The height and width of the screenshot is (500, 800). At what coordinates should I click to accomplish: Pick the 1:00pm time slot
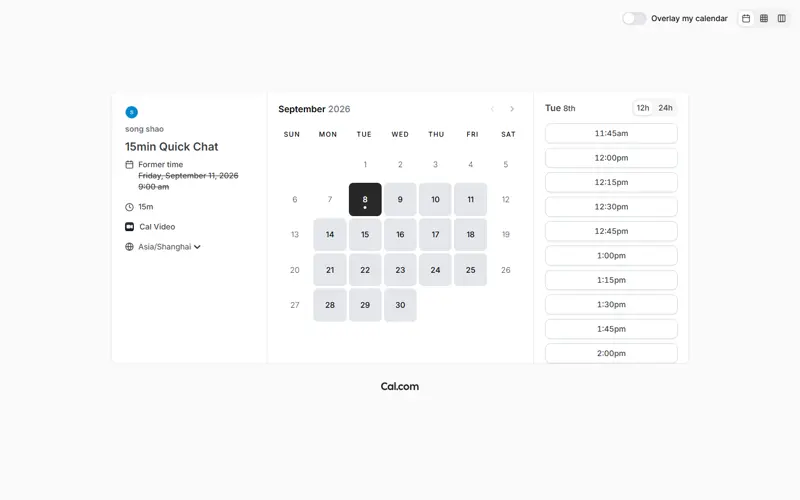(x=611, y=256)
